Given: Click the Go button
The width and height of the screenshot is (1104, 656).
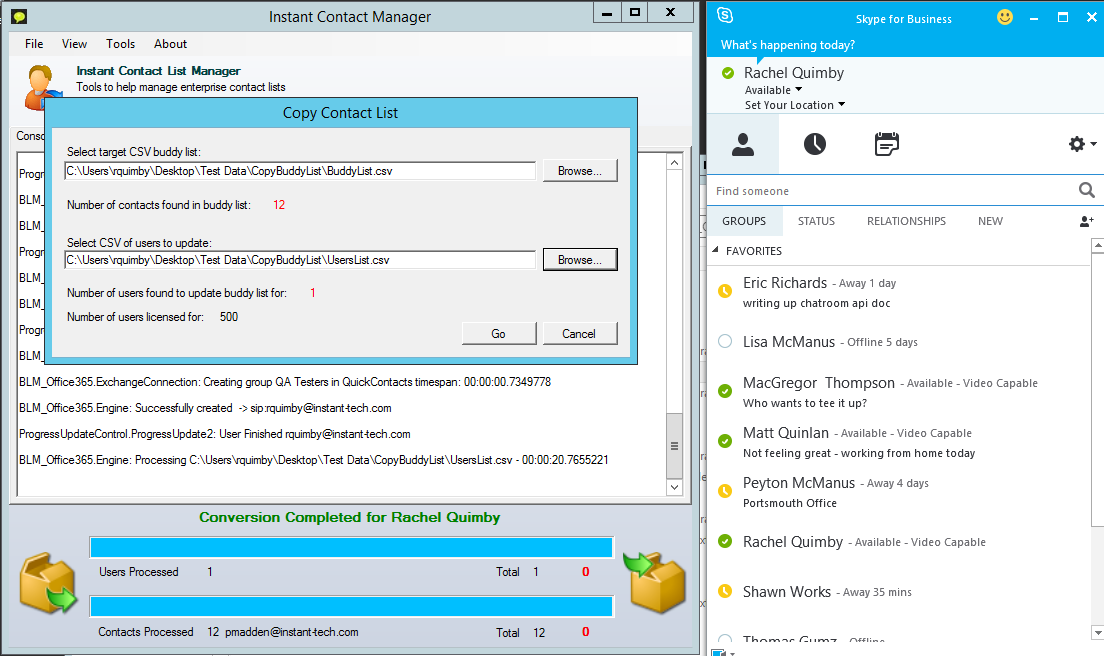Looking at the screenshot, I should (498, 334).
